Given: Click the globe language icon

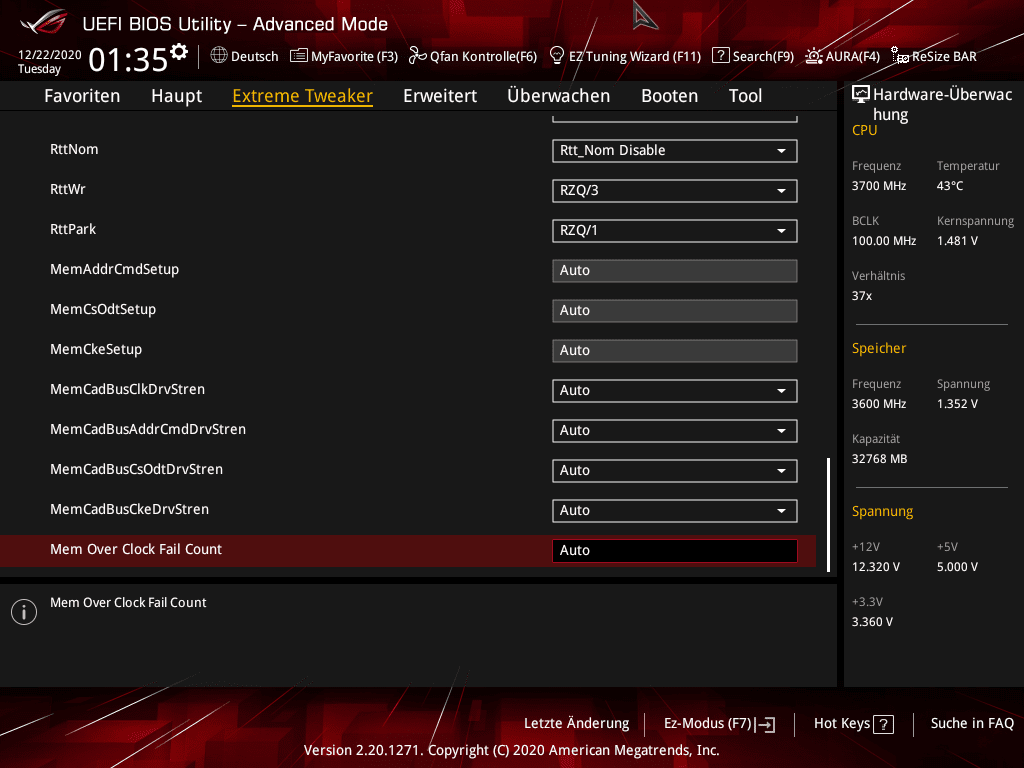Looking at the screenshot, I should click(219, 56).
